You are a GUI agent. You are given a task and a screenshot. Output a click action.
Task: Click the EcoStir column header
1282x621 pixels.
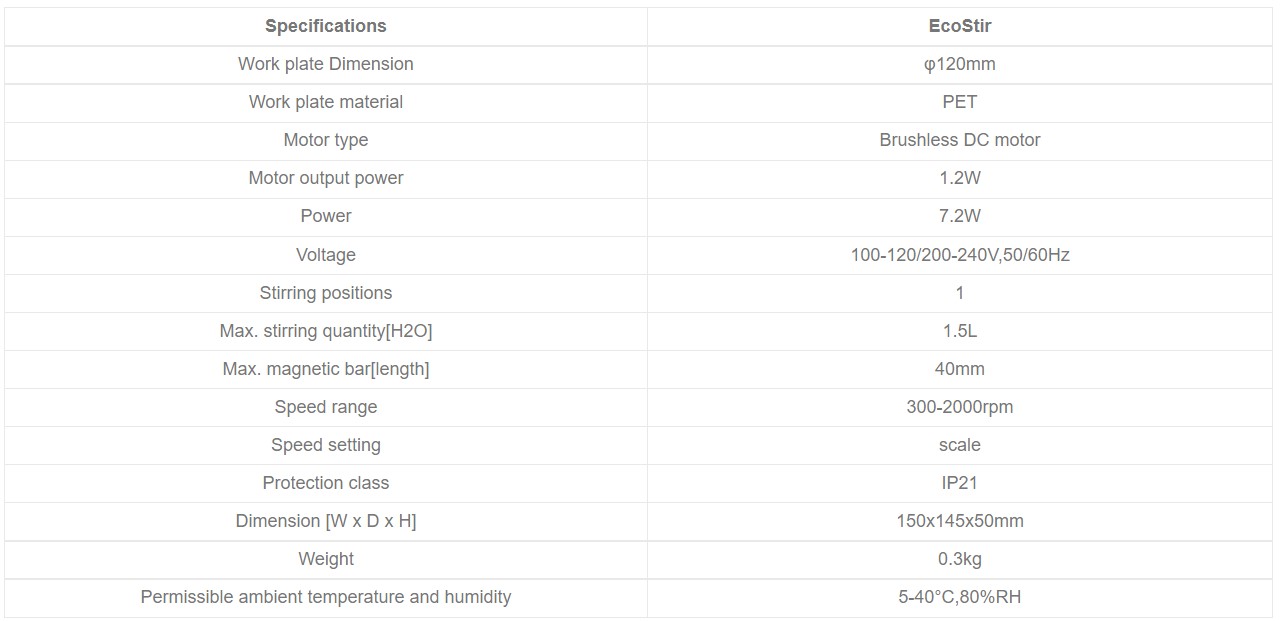coord(960,26)
